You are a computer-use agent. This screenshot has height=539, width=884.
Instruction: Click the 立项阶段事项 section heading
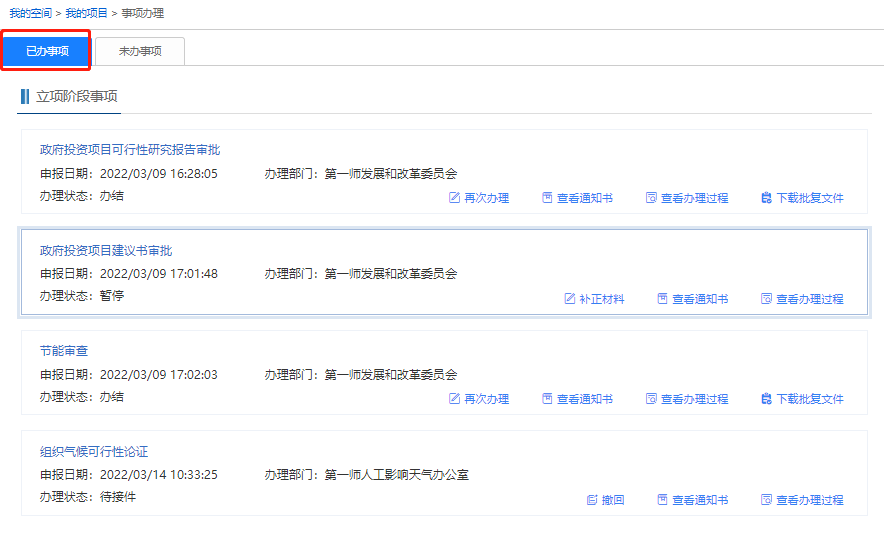[76, 97]
